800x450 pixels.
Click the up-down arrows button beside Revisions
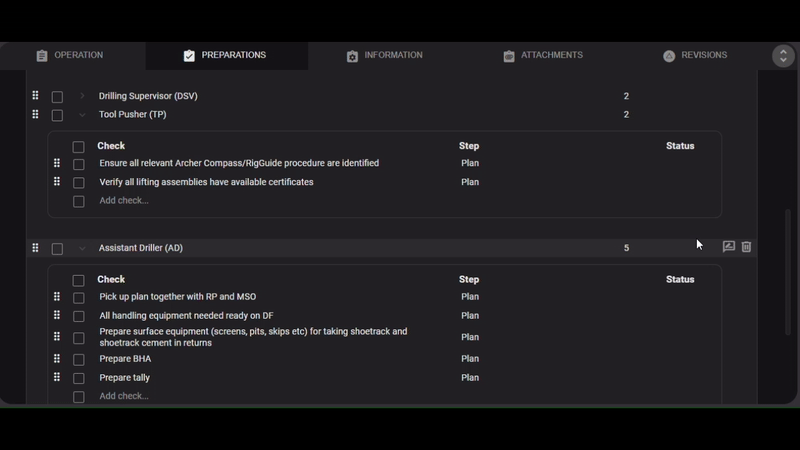pyautogui.click(x=783, y=56)
